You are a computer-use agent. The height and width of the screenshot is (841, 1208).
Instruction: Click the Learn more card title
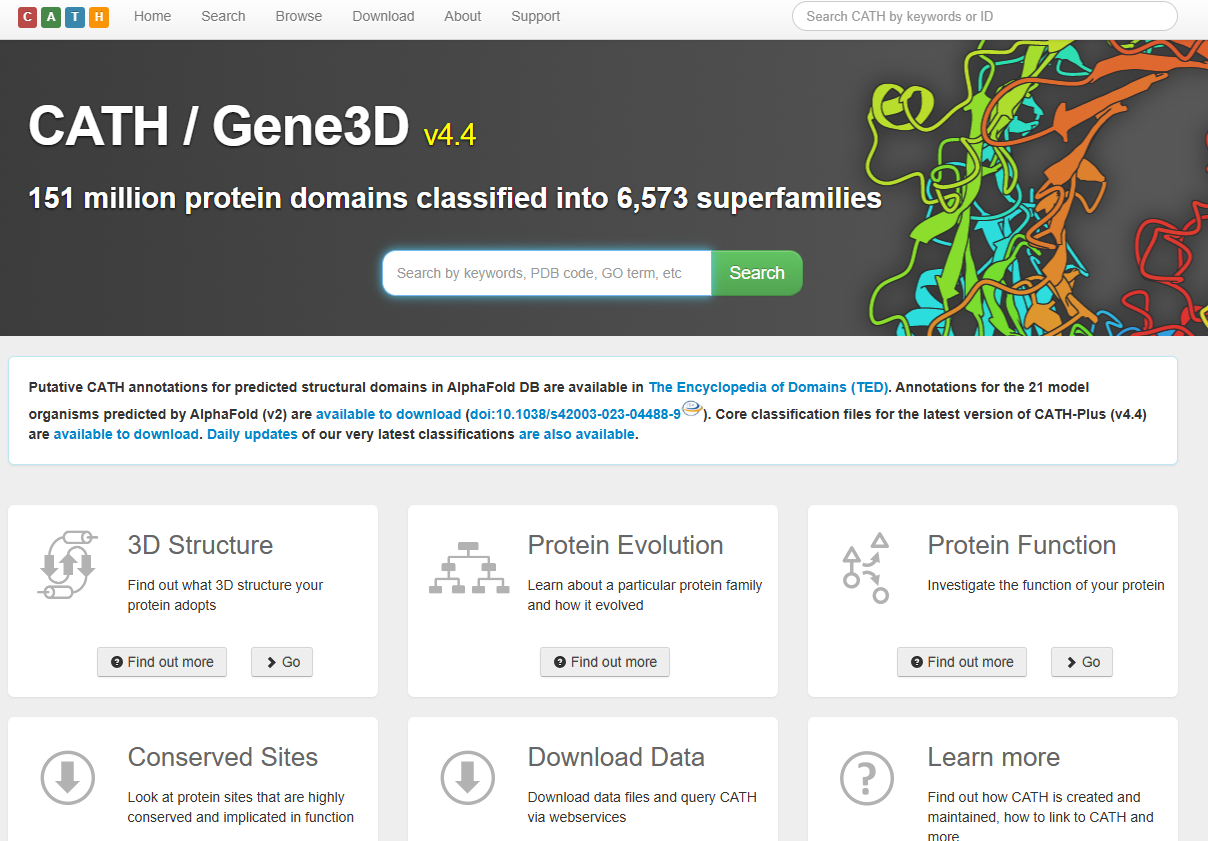[x=994, y=757]
